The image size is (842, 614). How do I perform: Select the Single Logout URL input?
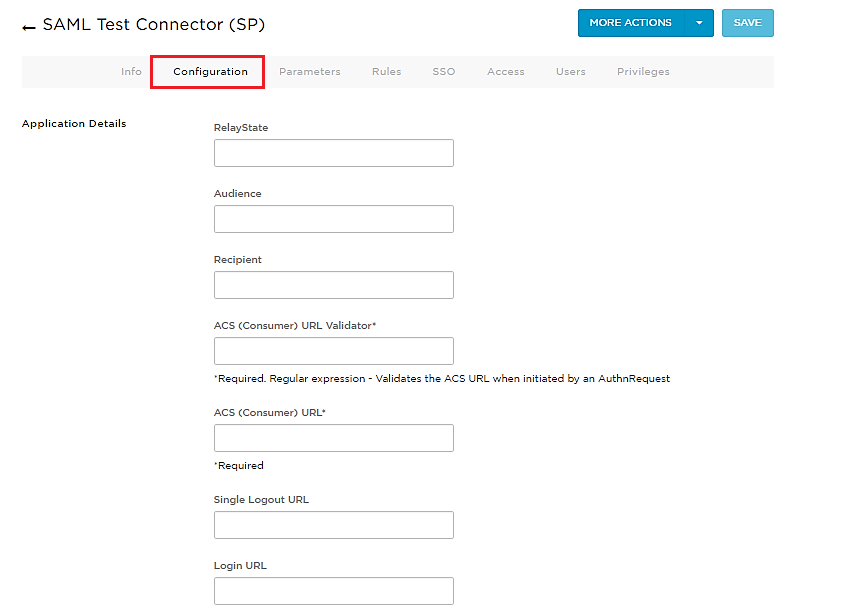tap(333, 524)
